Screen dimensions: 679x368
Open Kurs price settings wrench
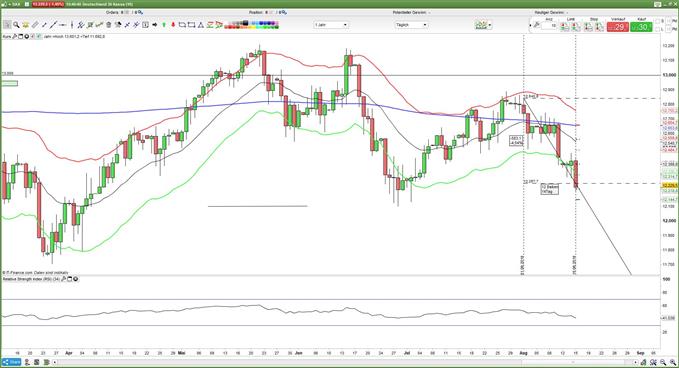pyautogui.click(x=14, y=36)
